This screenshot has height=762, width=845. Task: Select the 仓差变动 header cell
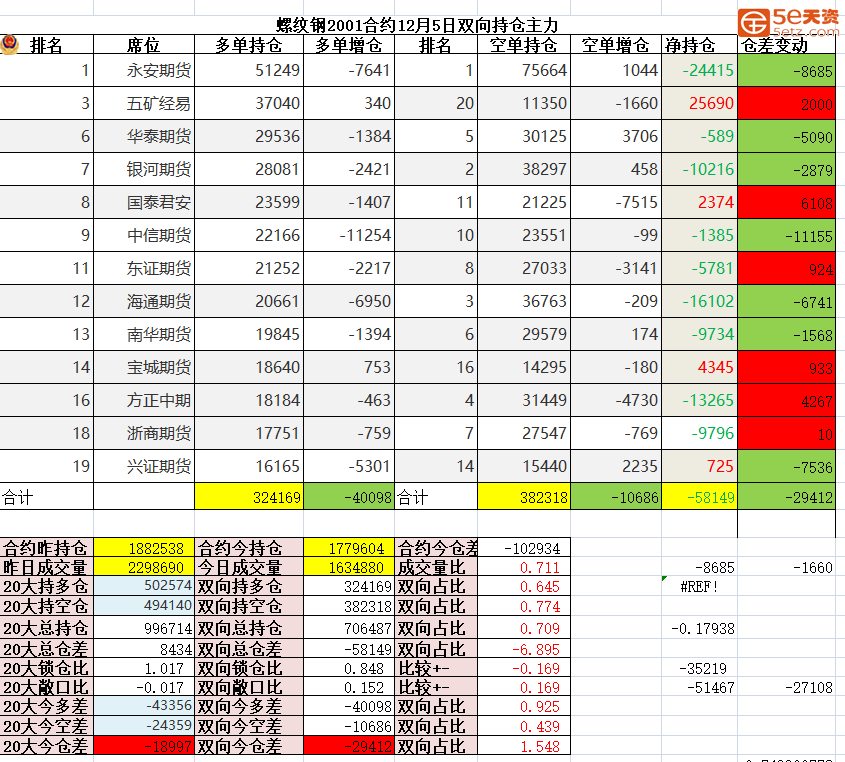coord(786,45)
